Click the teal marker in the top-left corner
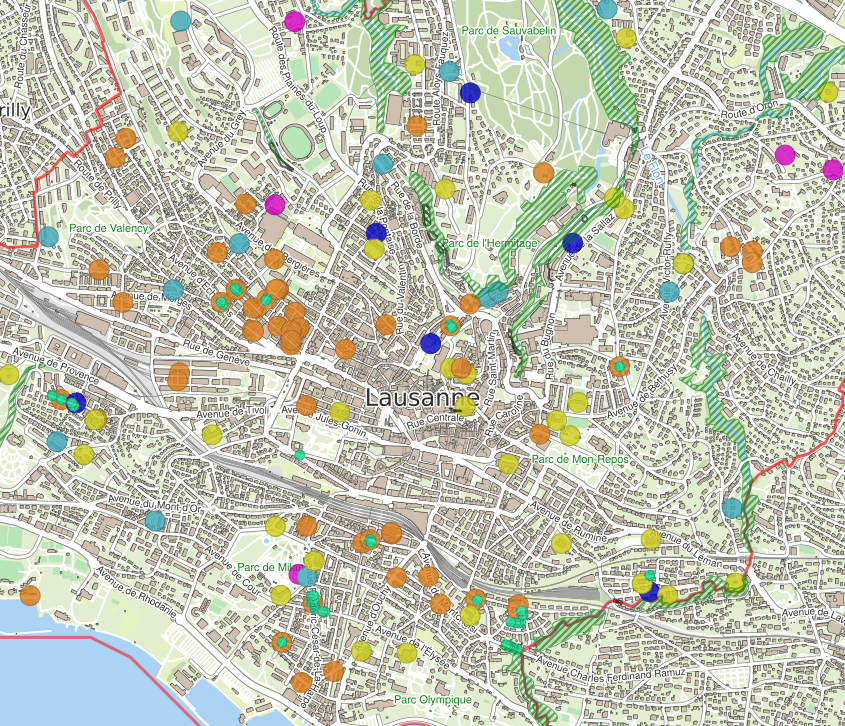Viewport: 845px width, 726px height. pos(180,20)
